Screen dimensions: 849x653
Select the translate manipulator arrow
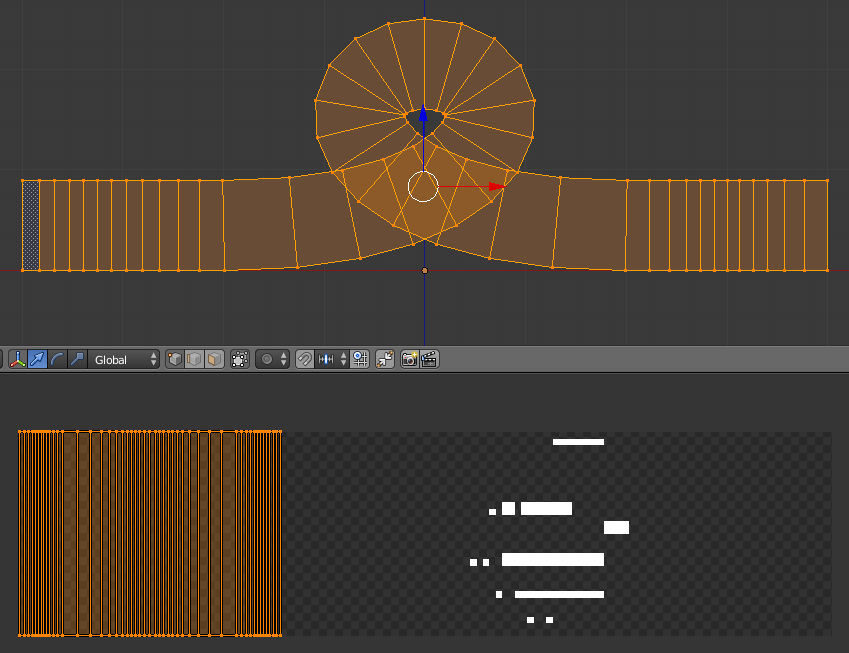tap(37, 360)
